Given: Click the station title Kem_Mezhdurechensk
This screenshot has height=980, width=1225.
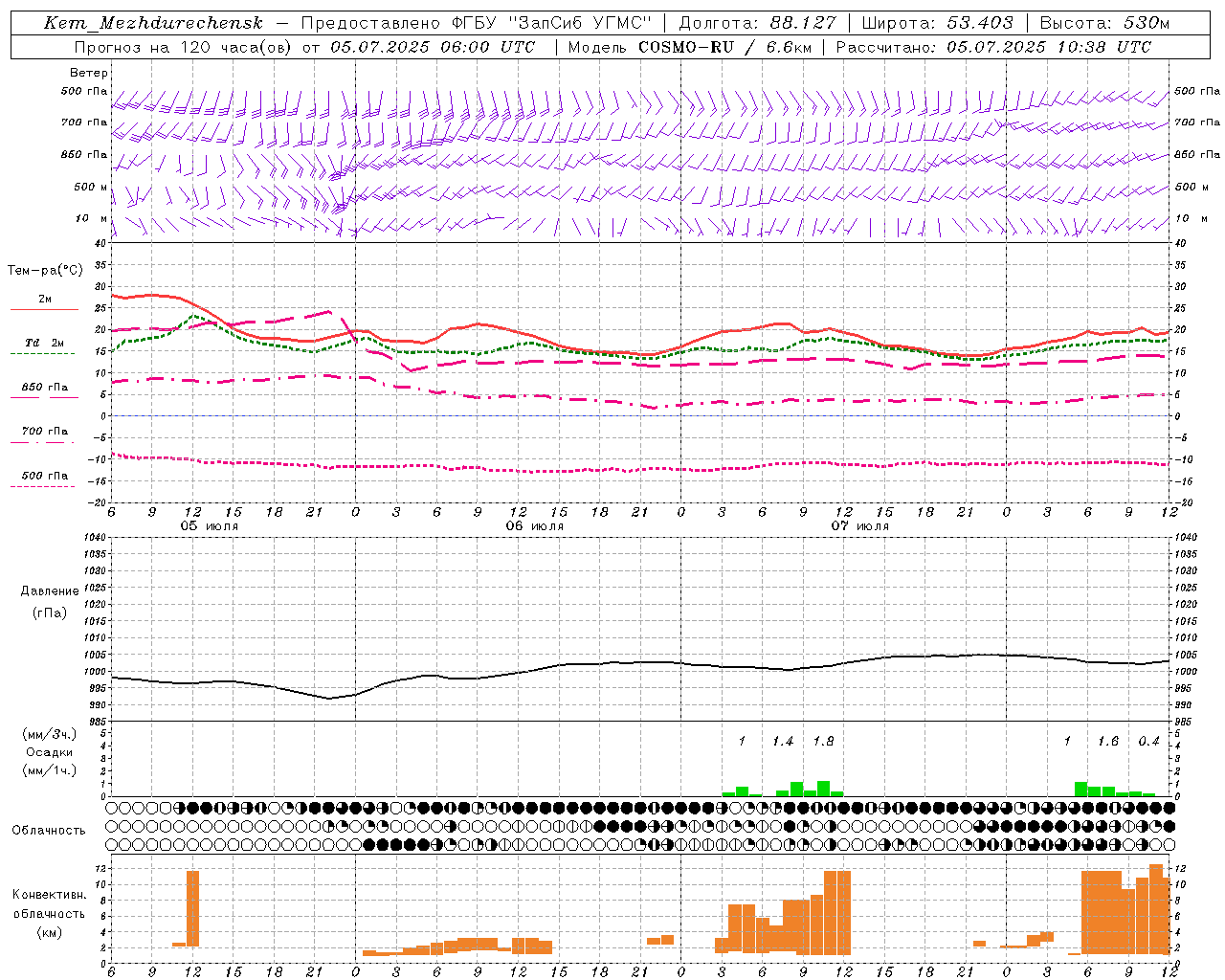Looking at the screenshot, I should [x=153, y=23].
